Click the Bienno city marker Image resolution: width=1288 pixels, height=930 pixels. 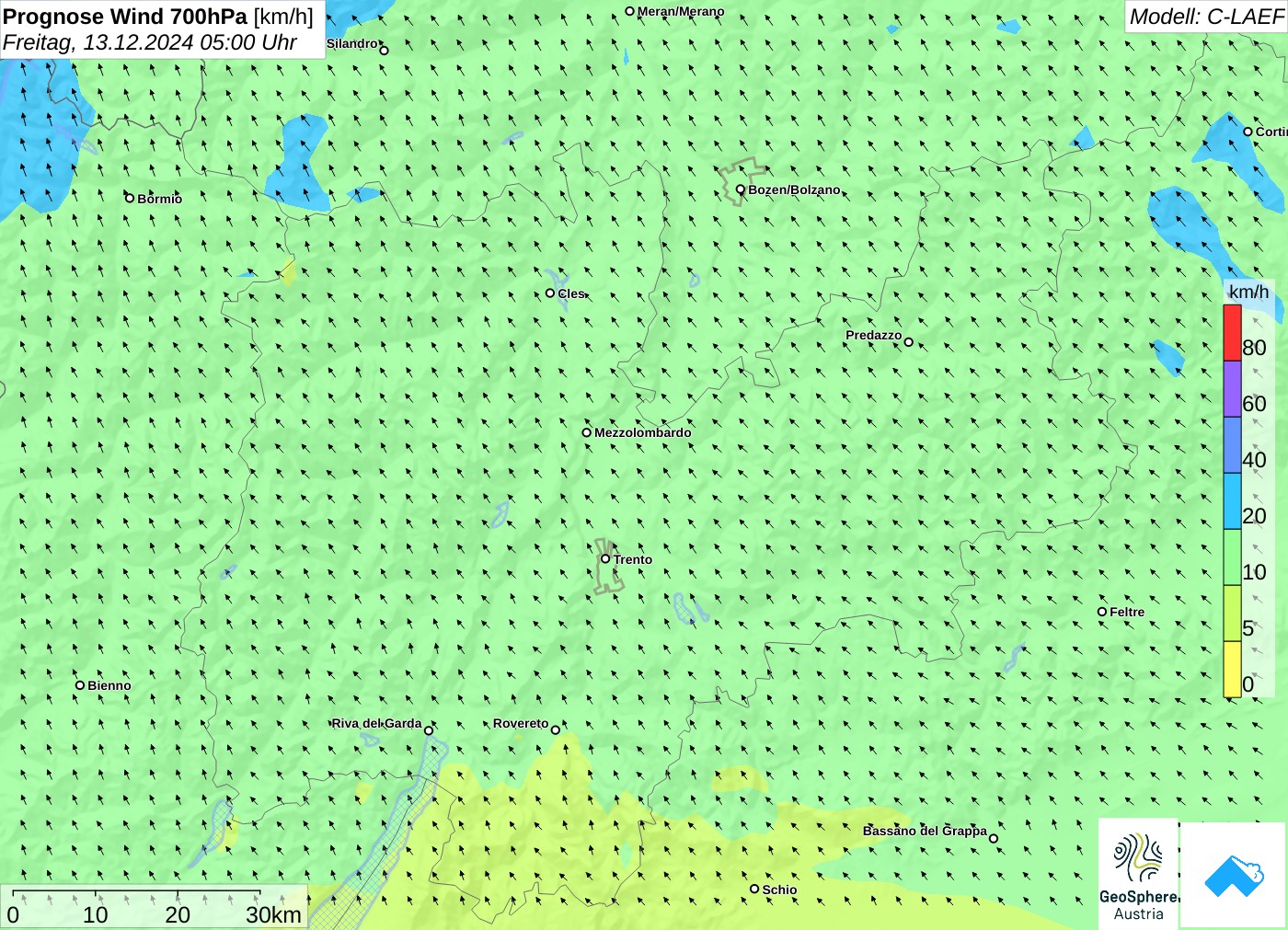pos(80,684)
